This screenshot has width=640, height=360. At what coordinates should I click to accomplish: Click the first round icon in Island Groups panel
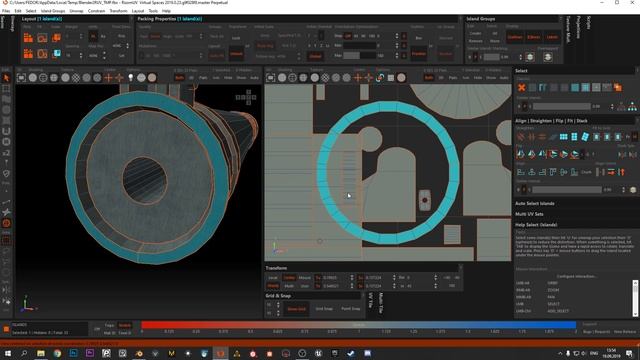click(x=530, y=57)
